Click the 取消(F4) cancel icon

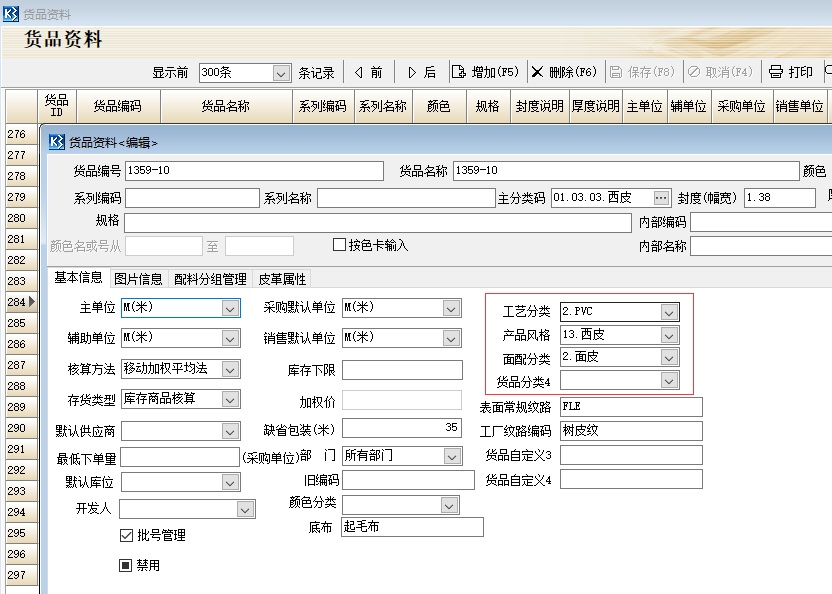tap(697, 71)
